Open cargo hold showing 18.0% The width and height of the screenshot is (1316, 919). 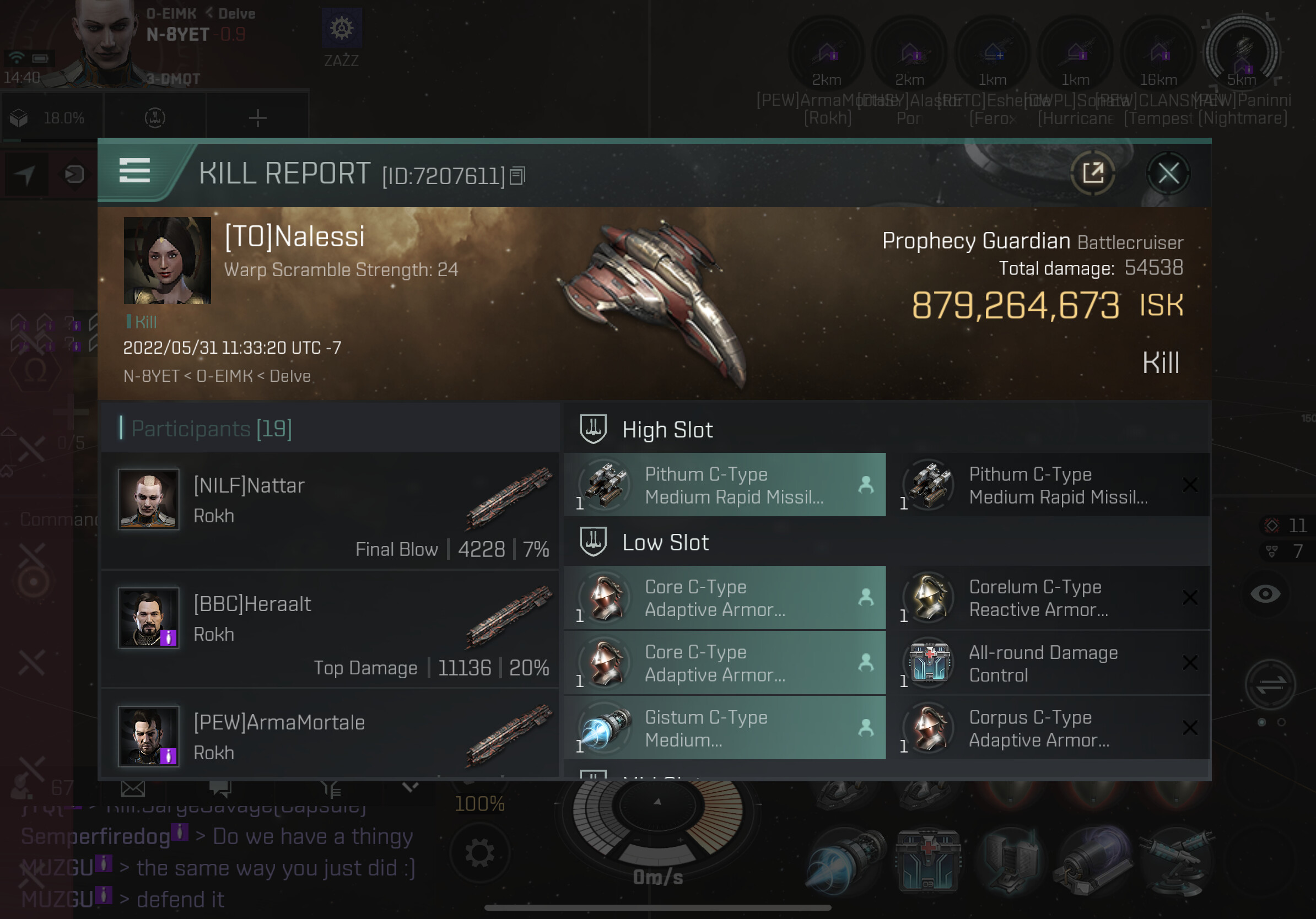coord(51,118)
